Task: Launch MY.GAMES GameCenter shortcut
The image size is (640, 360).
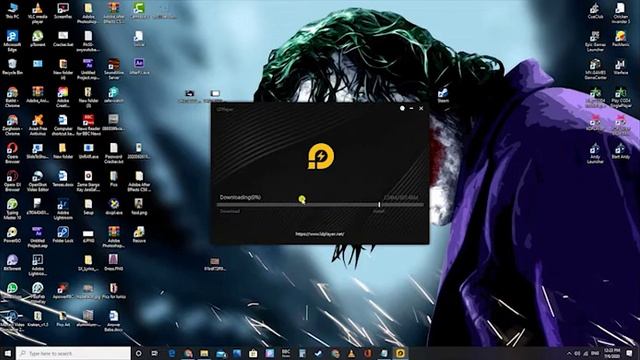Action: tap(595, 69)
